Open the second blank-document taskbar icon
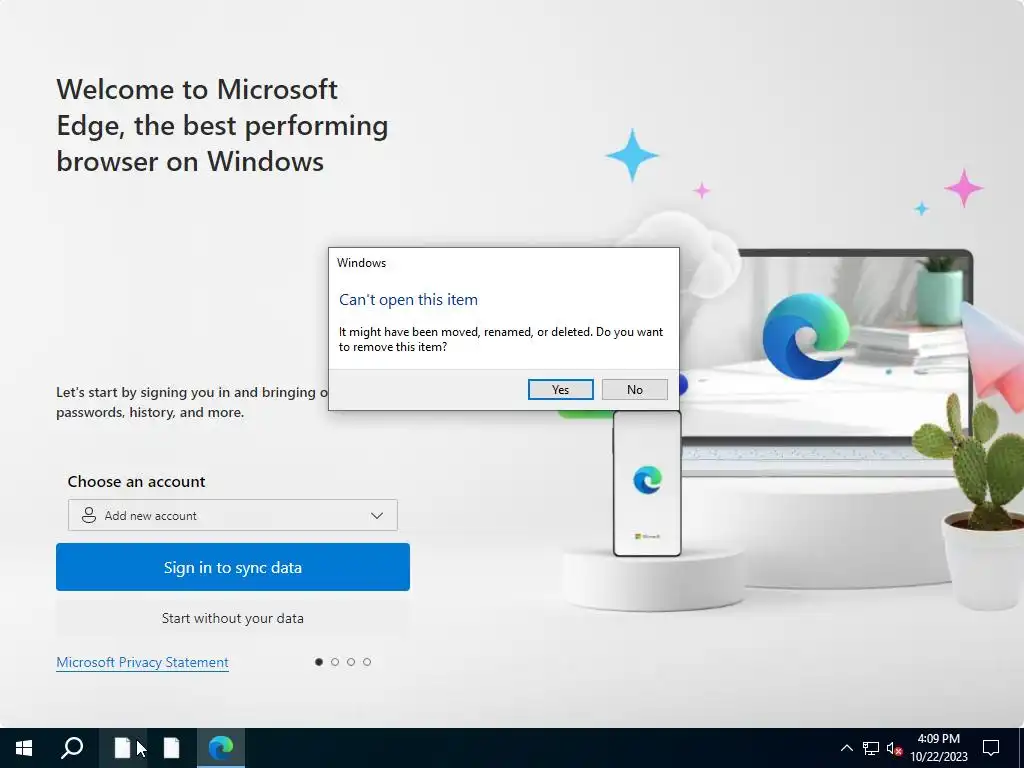The image size is (1024, 768). (x=172, y=748)
